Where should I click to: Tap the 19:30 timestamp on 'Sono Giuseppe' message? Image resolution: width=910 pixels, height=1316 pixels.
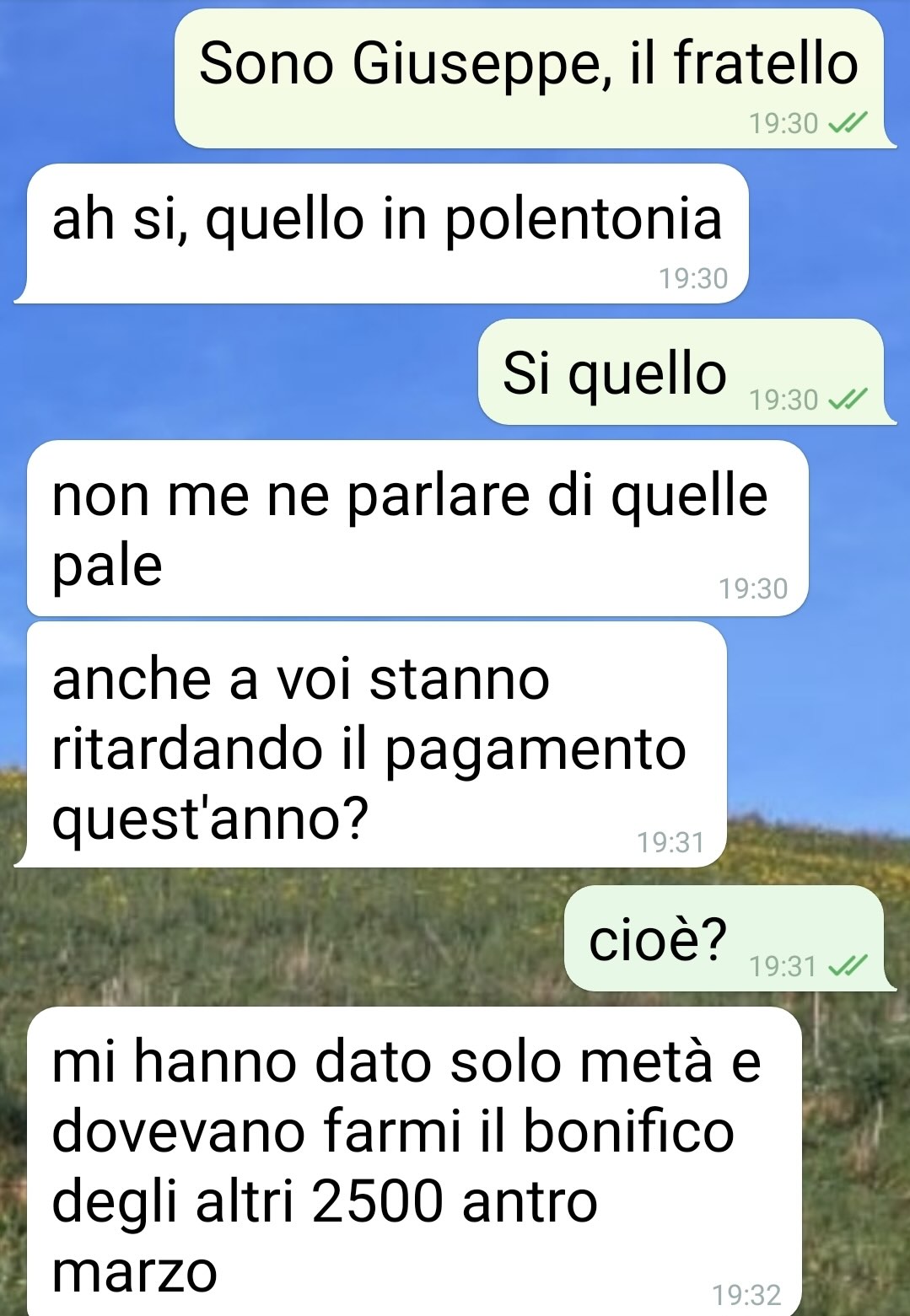coord(783,124)
